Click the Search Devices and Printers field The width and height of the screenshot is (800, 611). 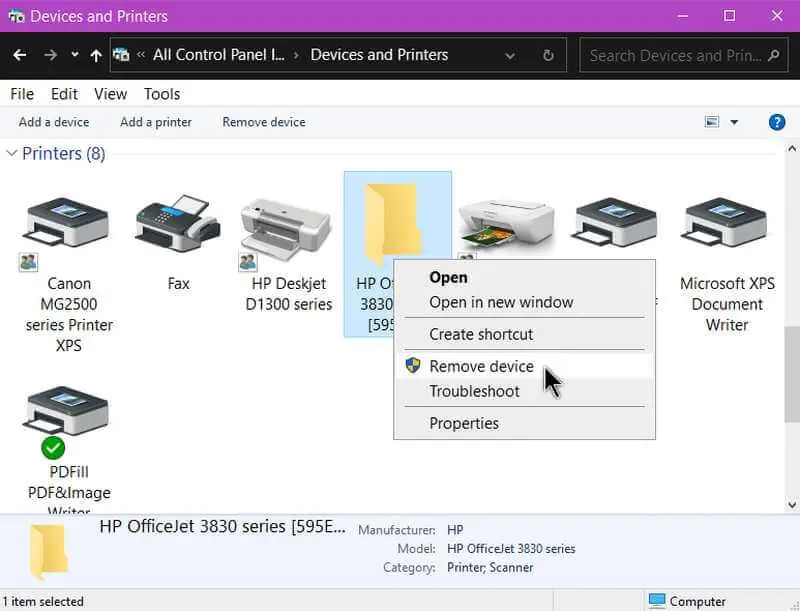pos(684,55)
